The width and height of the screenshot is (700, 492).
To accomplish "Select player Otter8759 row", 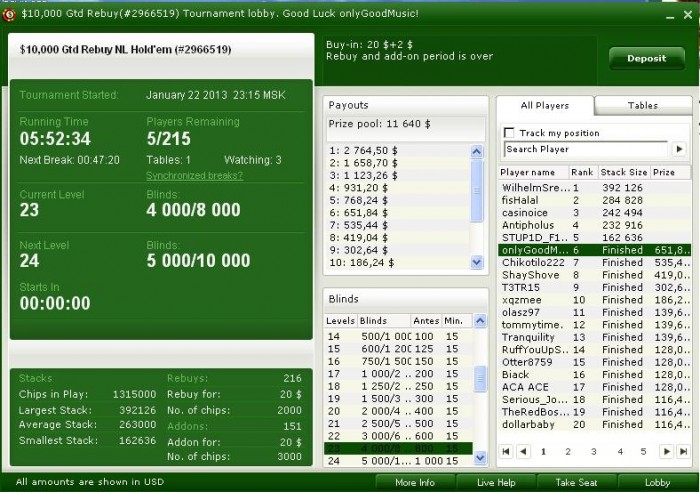I will click(x=594, y=362).
